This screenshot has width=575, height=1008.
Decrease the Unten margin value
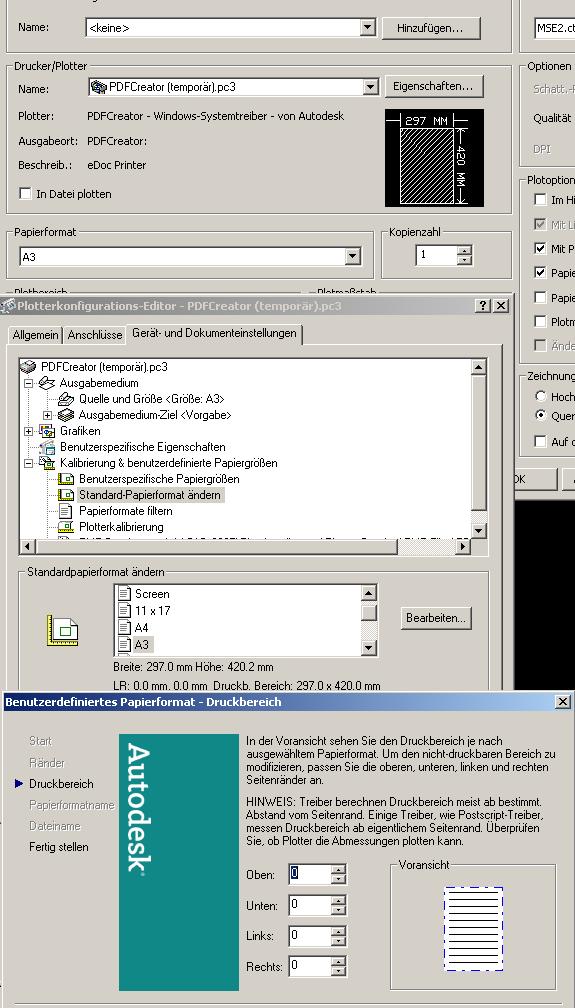pos(338,911)
